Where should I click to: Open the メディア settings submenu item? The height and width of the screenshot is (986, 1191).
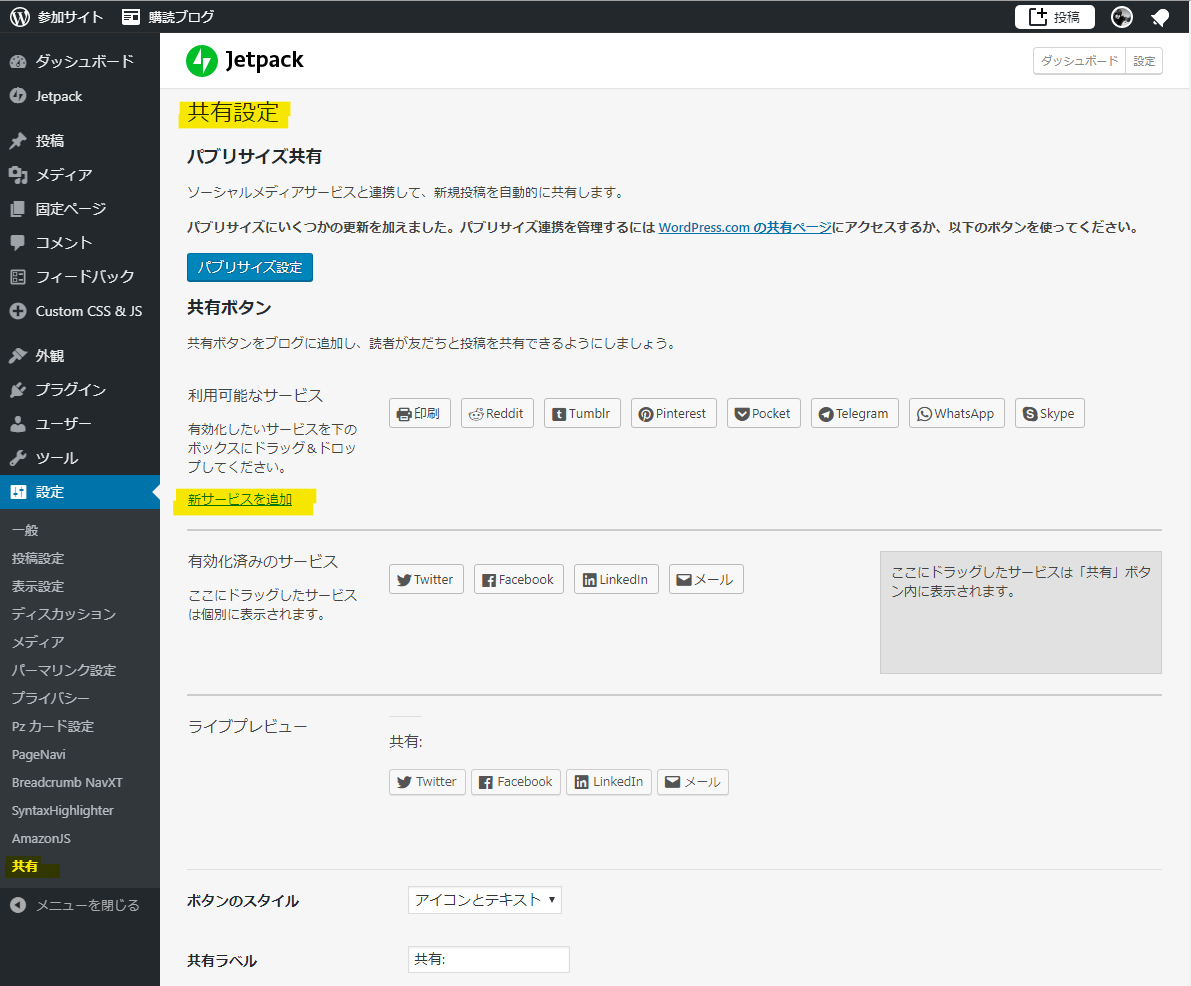pyautogui.click(x=38, y=642)
